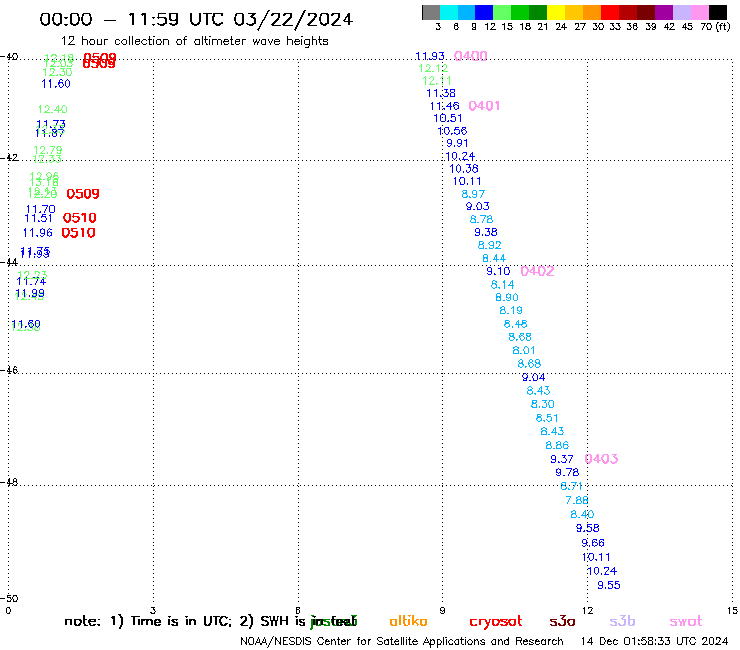Viewport: 740px width, 650px height.
Task: Click the 'cryosat' satellite legend label
Action: click(496, 622)
